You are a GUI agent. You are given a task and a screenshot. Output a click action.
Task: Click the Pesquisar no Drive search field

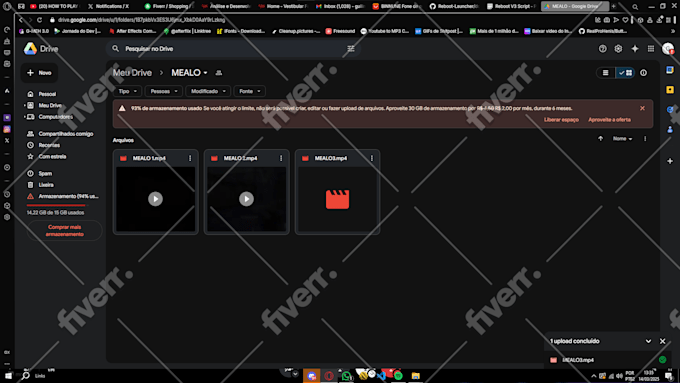234,49
